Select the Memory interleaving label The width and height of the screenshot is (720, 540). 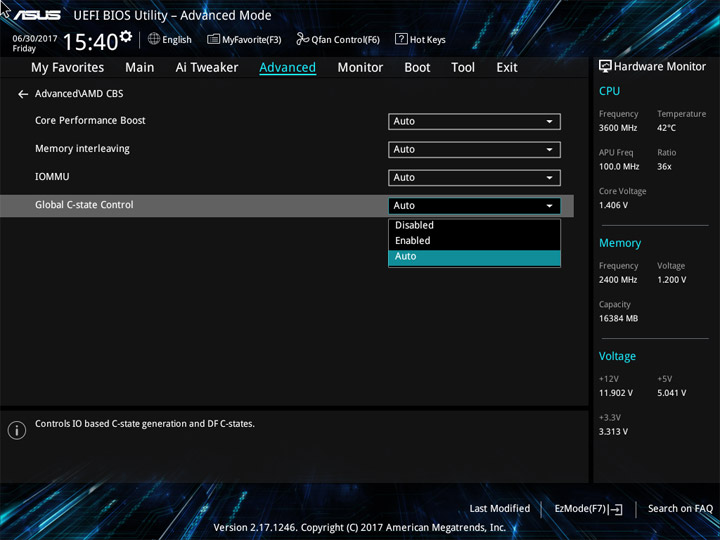[83, 149]
